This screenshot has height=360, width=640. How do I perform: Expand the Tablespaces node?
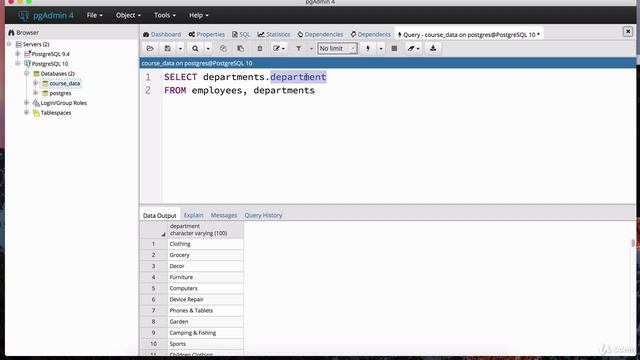click(27, 113)
